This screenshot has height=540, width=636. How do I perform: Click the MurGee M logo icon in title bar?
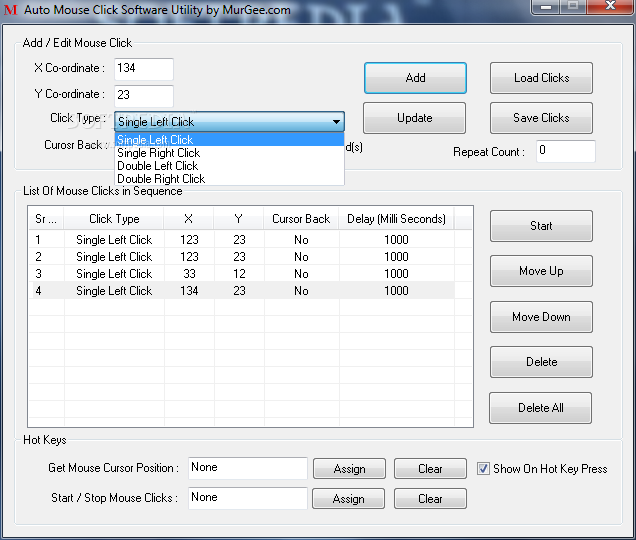tap(11, 9)
